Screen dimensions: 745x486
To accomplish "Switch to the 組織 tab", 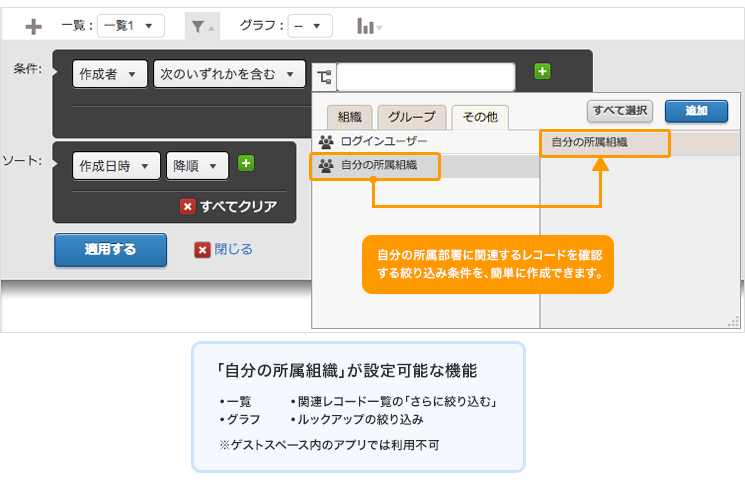I will point(349,117).
